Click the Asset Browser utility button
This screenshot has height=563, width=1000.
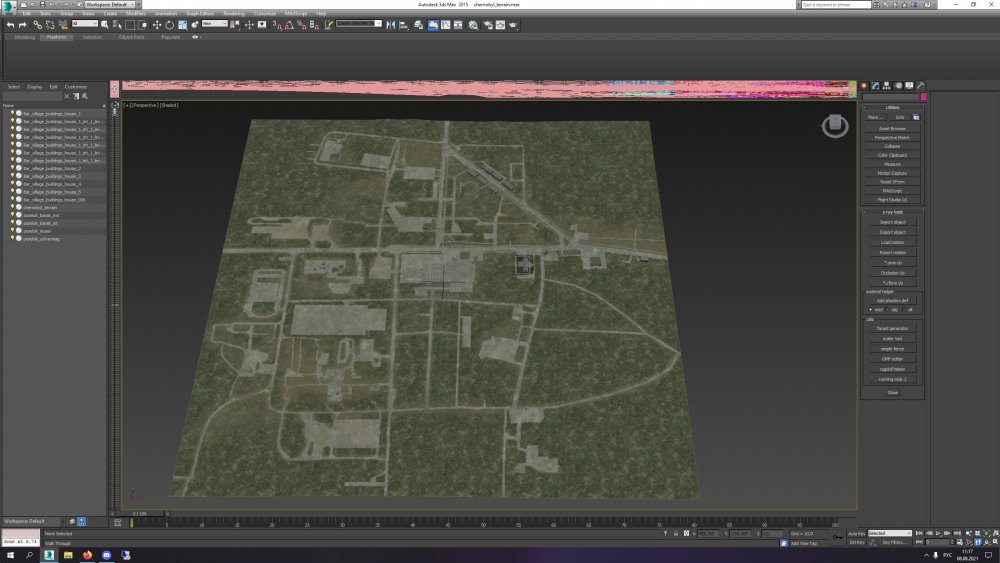[x=892, y=128]
